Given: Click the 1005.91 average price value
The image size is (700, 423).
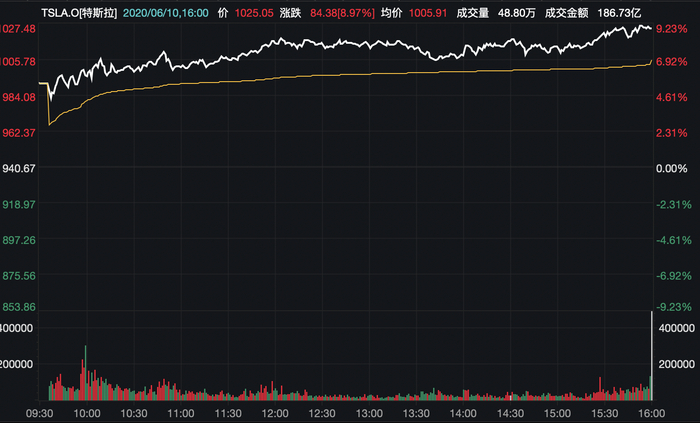Looking at the screenshot, I should point(428,13).
